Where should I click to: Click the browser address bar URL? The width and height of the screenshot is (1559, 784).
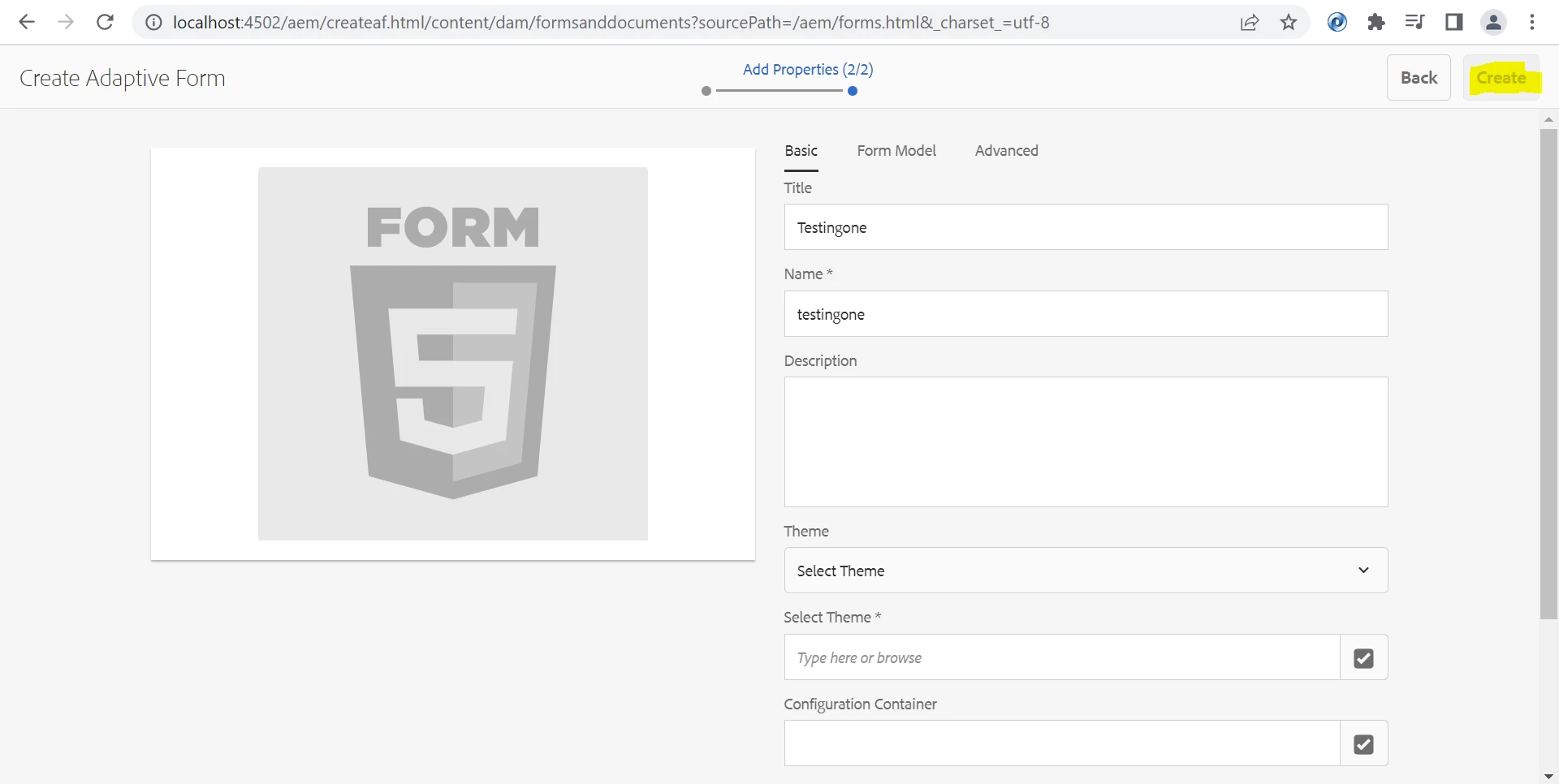click(x=611, y=23)
